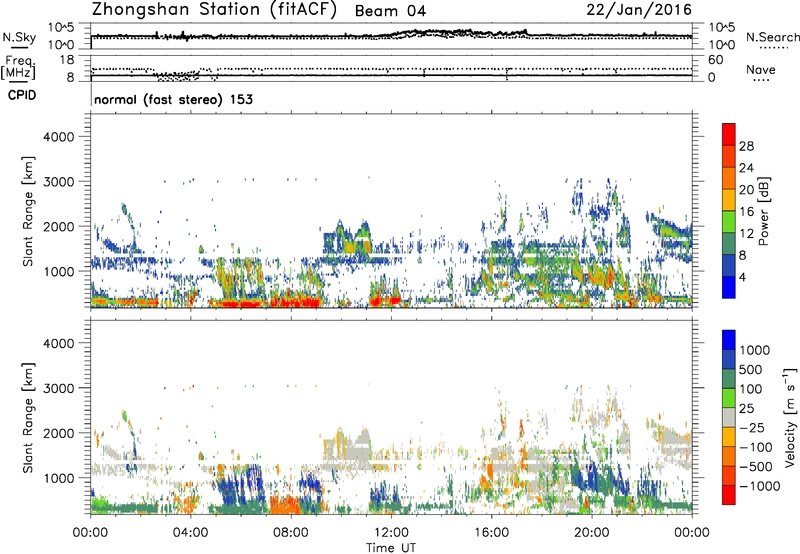Click the '12:00' time tick label
The width and height of the screenshot is (800, 554).
pos(391,533)
